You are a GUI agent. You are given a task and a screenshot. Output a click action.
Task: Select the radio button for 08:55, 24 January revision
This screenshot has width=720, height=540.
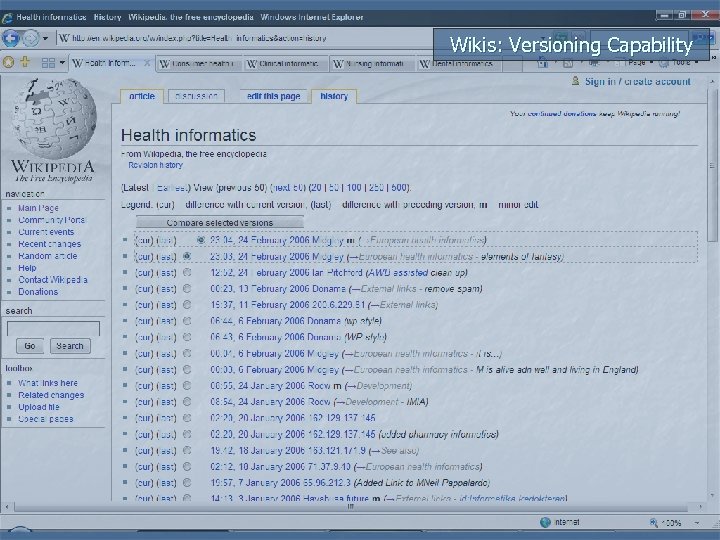tap(186, 386)
